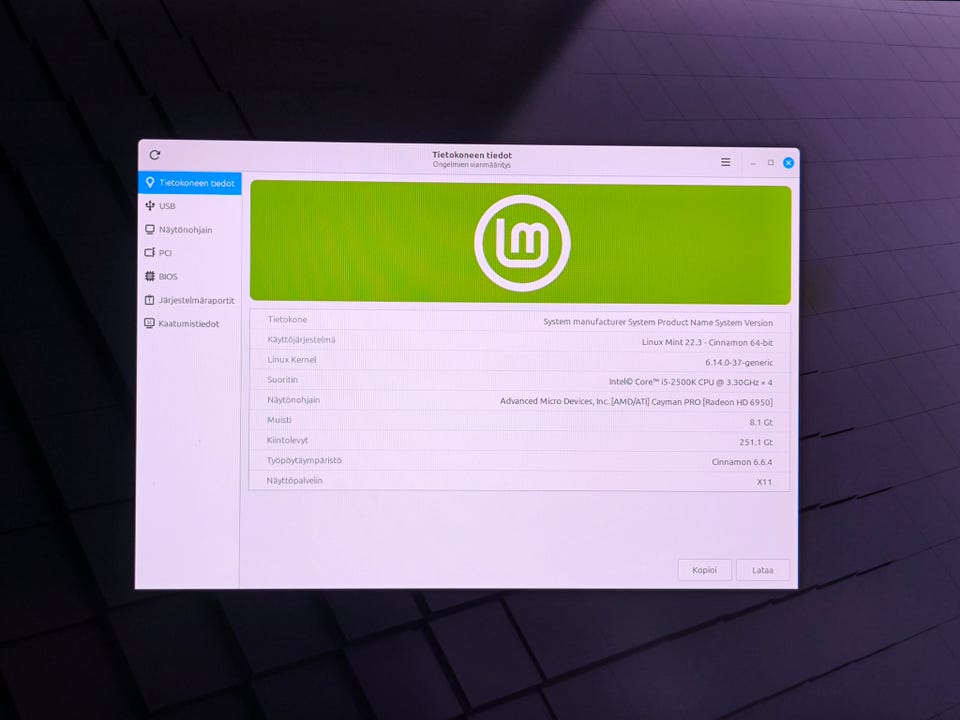Click the Työpöytäympäristö row label
The width and height of the screenshot is (960, 720).
[x=304, y=460]
